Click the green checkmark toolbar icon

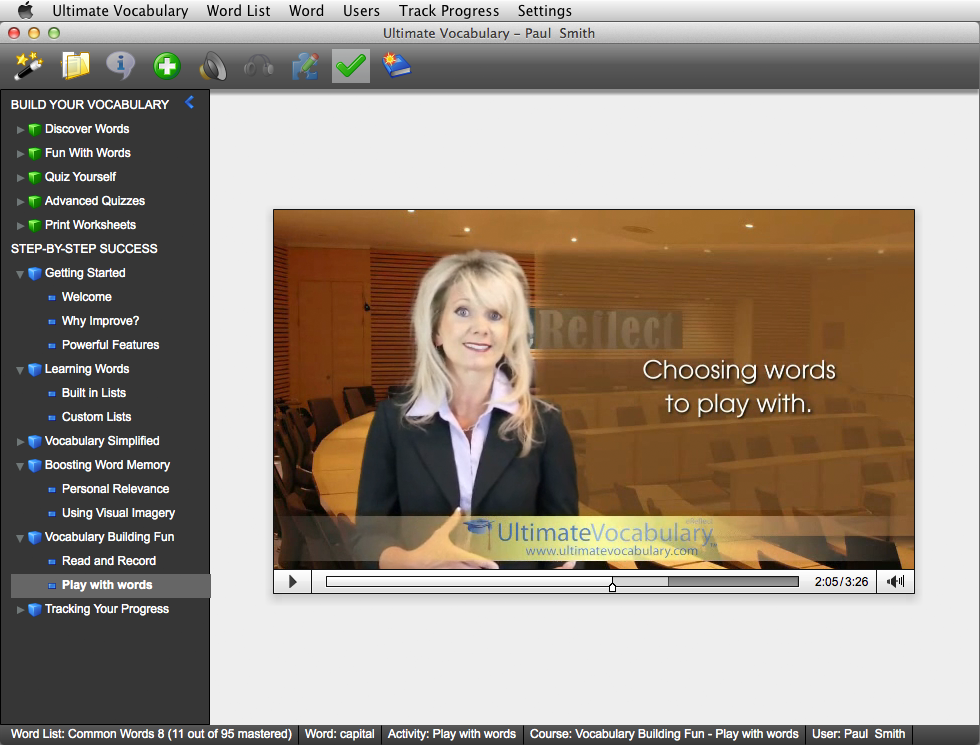click(351, 67)
